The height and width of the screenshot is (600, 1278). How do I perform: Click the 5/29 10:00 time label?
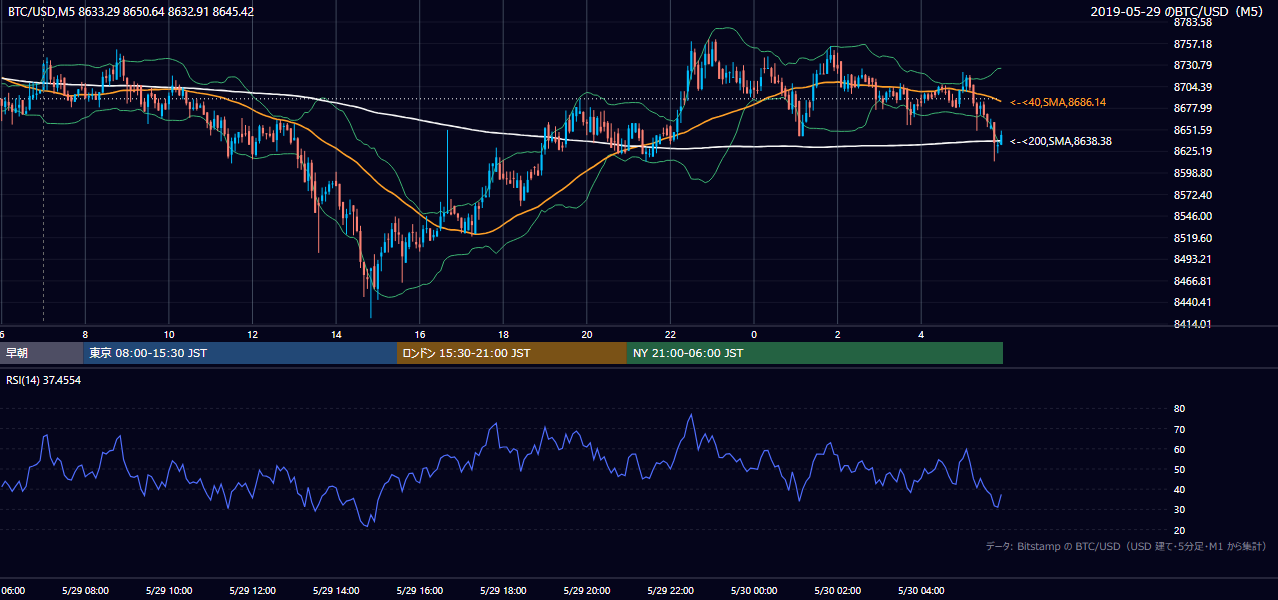pos(167,590)
